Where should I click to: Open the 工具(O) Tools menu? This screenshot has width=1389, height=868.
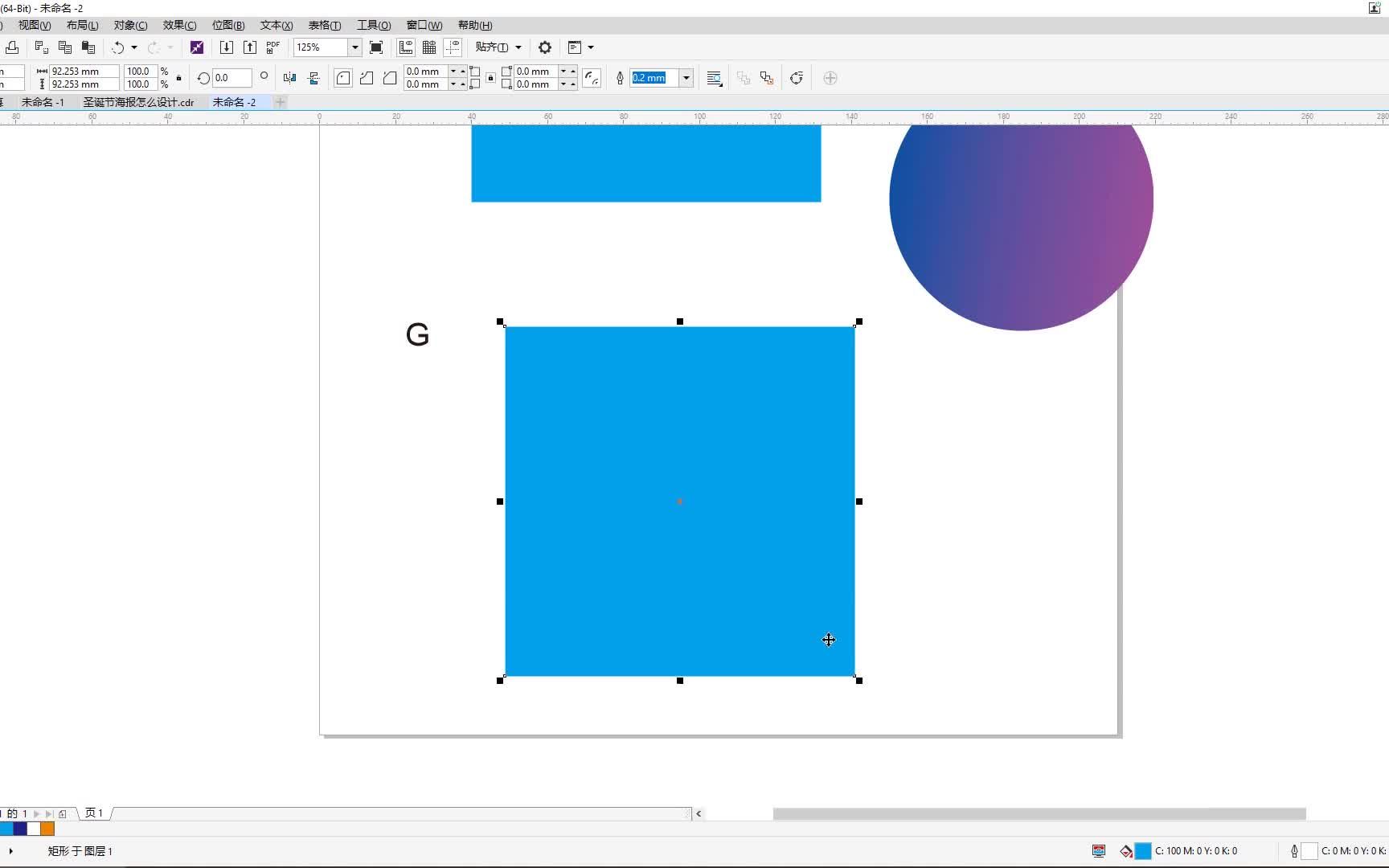(374, 25)
